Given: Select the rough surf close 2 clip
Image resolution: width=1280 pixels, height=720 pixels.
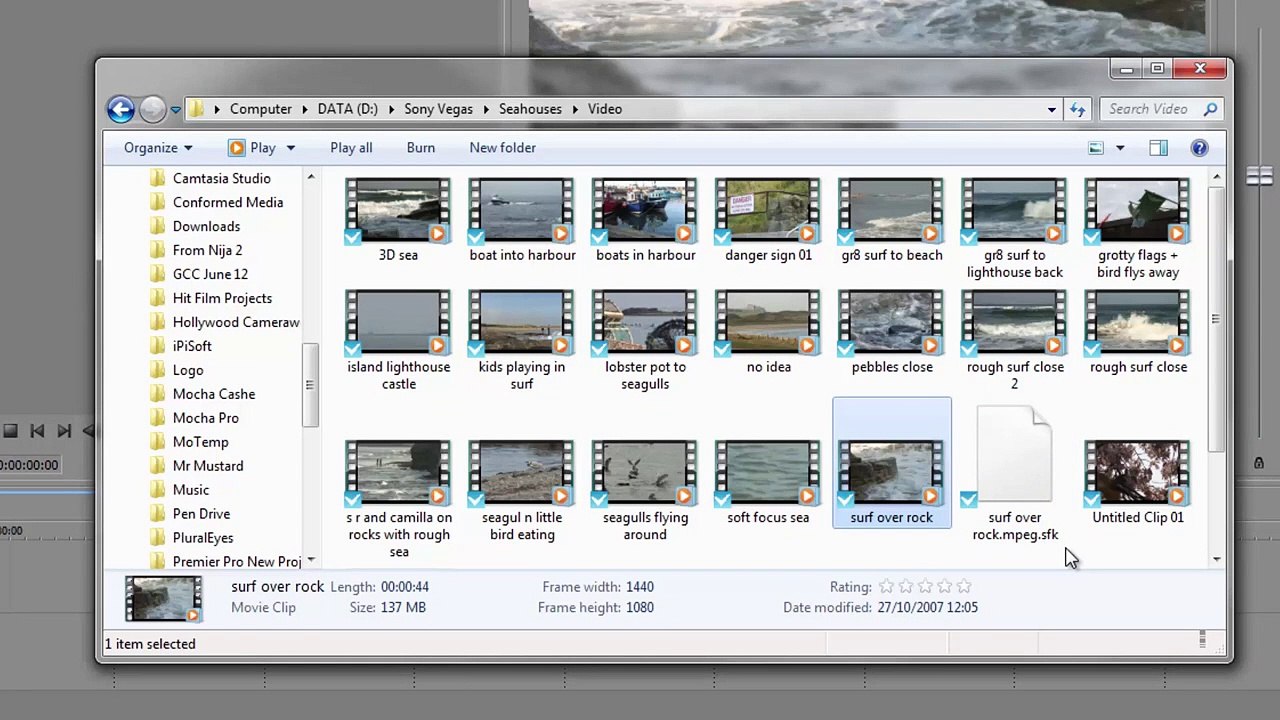Looking at the screenshot, I should click(x=1015, y=340).
